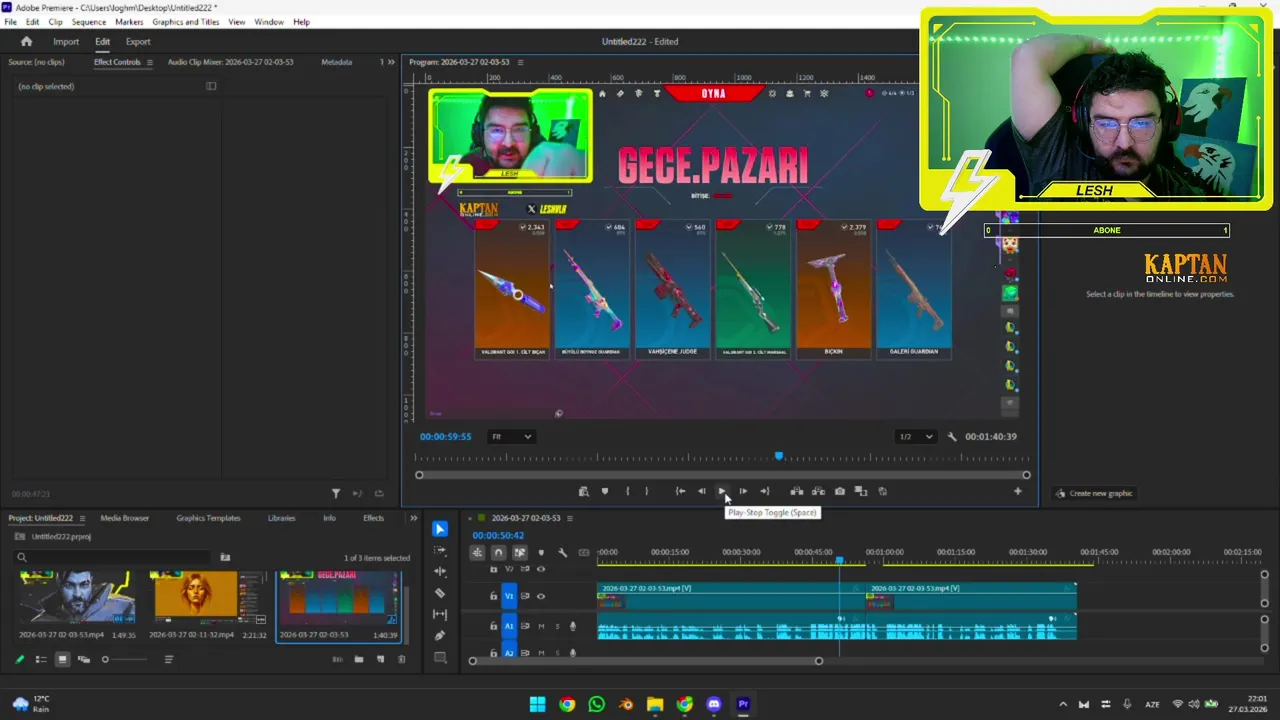This screenshot has height=720, width=1280.
Task: Select the Rectangle tool
Action: pos(440,657)
